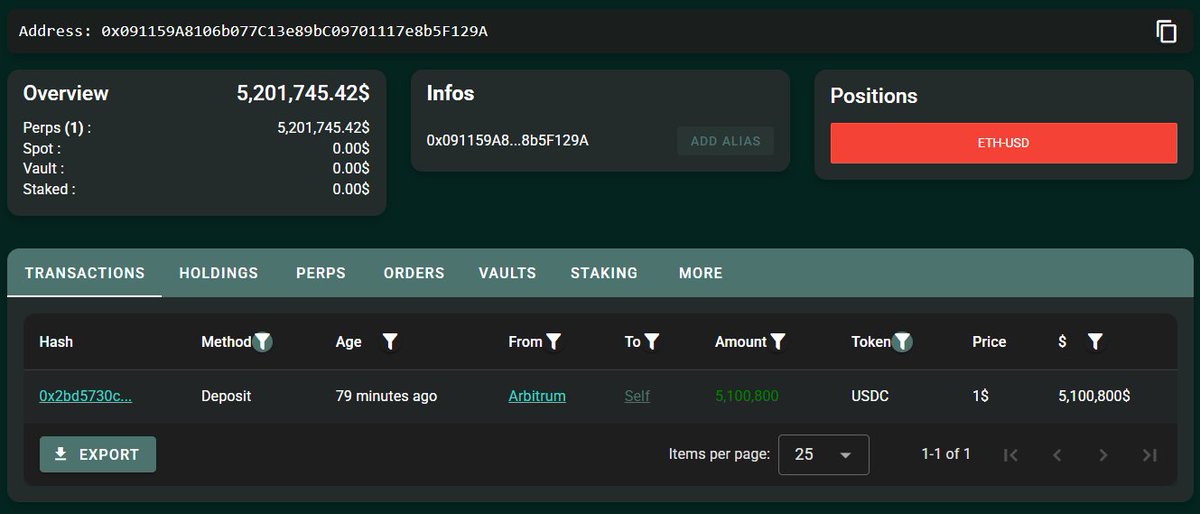Image resolution: width=1200 pixels, height=514 pixels.
Task: Click the USDC token cell
Action: click(x=869, y=396)
